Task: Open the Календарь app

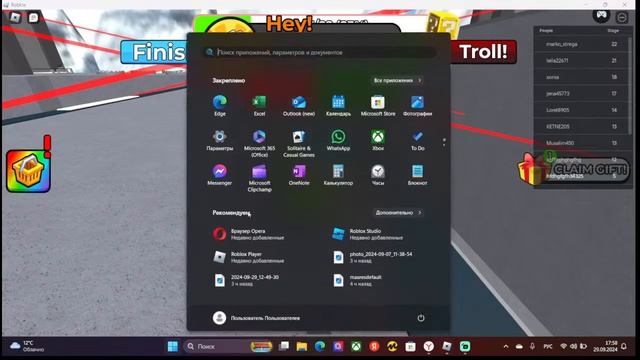Action: 338,105
